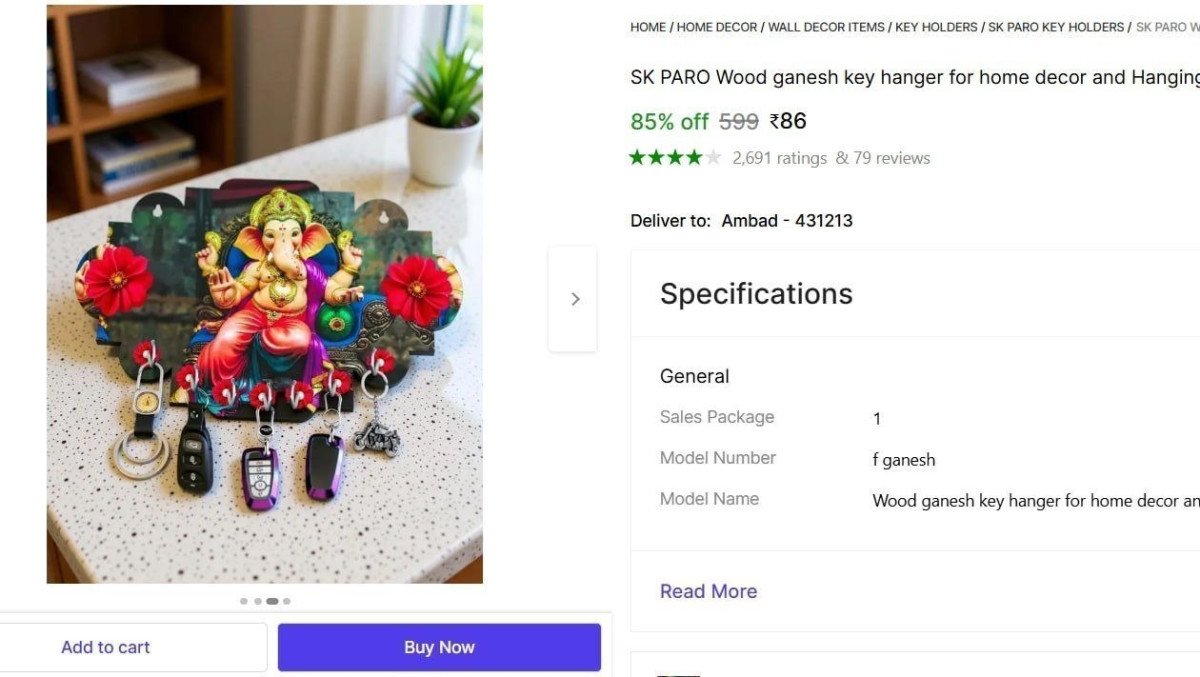Click the highlighted third carousel dot

(272, 601)
